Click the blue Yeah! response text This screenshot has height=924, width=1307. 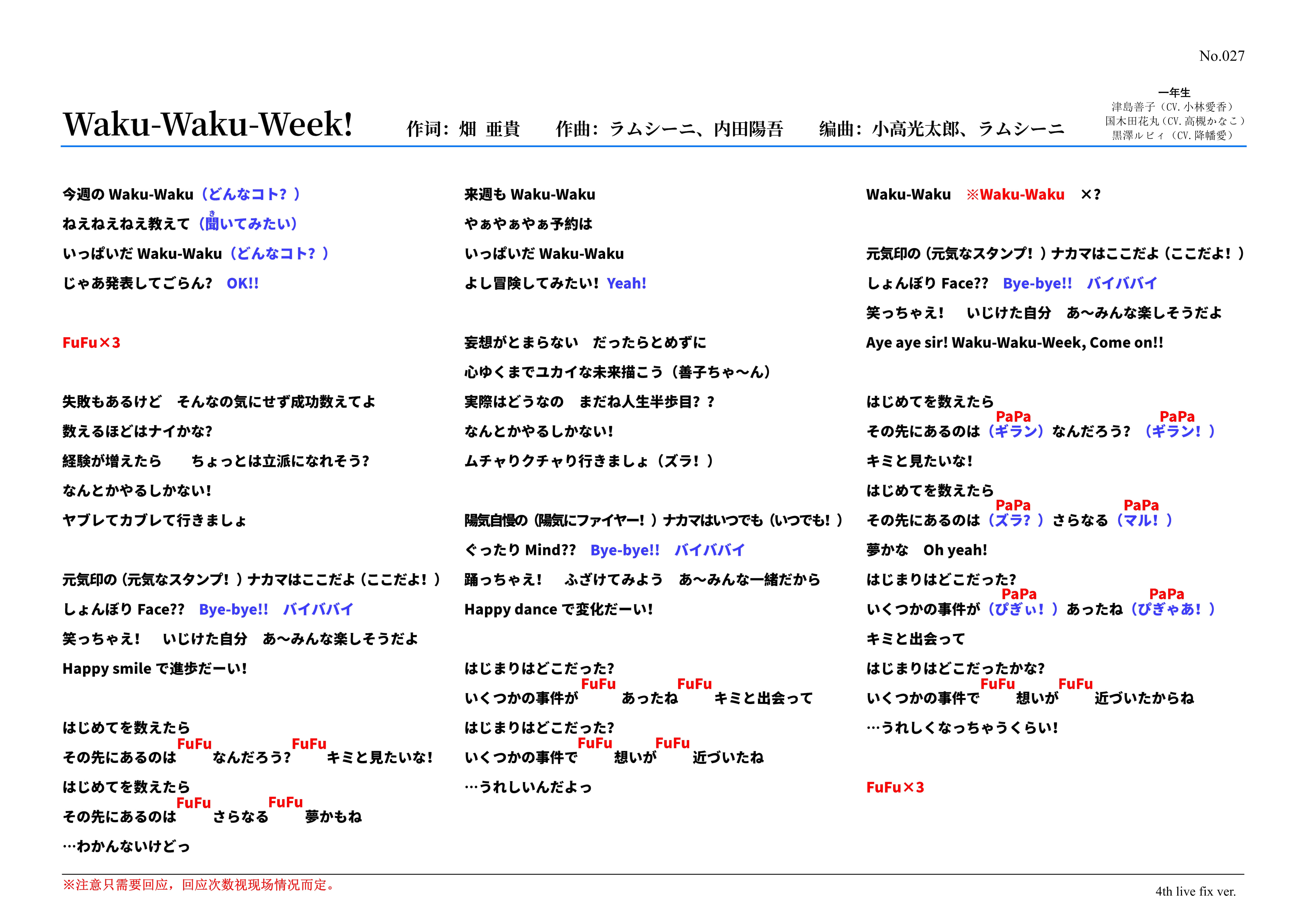point(626,283)
